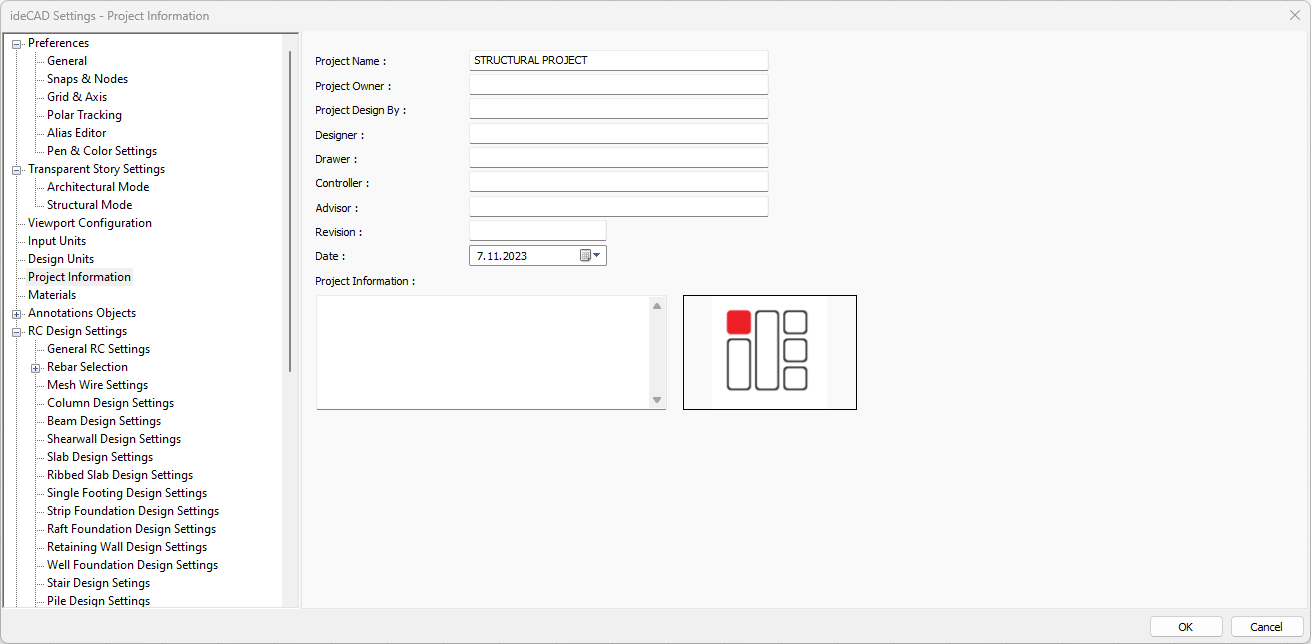The width and height of the screenshot is (1311, 644).
Task: Expand the Annotations Objects node
Action: click(15, 313)
